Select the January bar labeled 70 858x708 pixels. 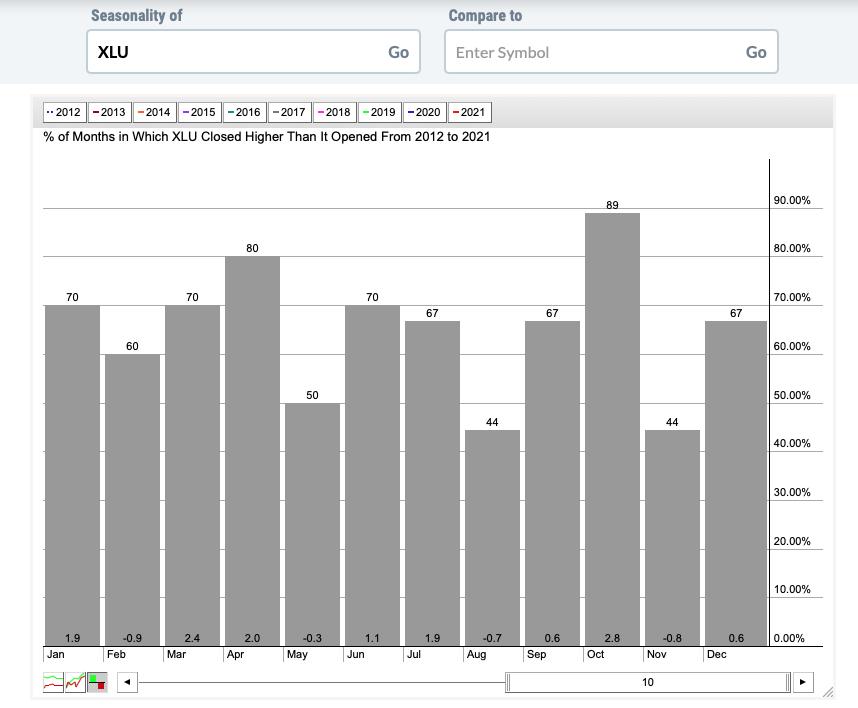[x=72, y=475]
